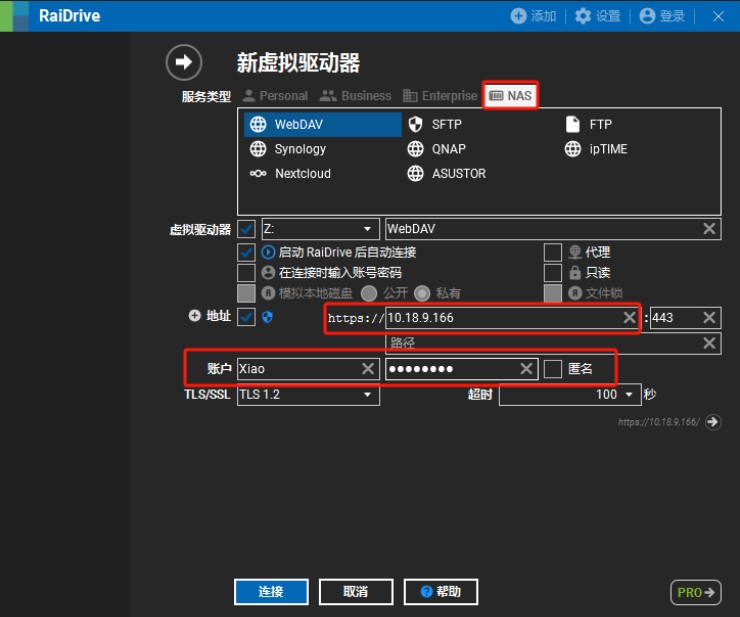
Task: Open the Z: drive letter dropdown
Action: point(320,229)
